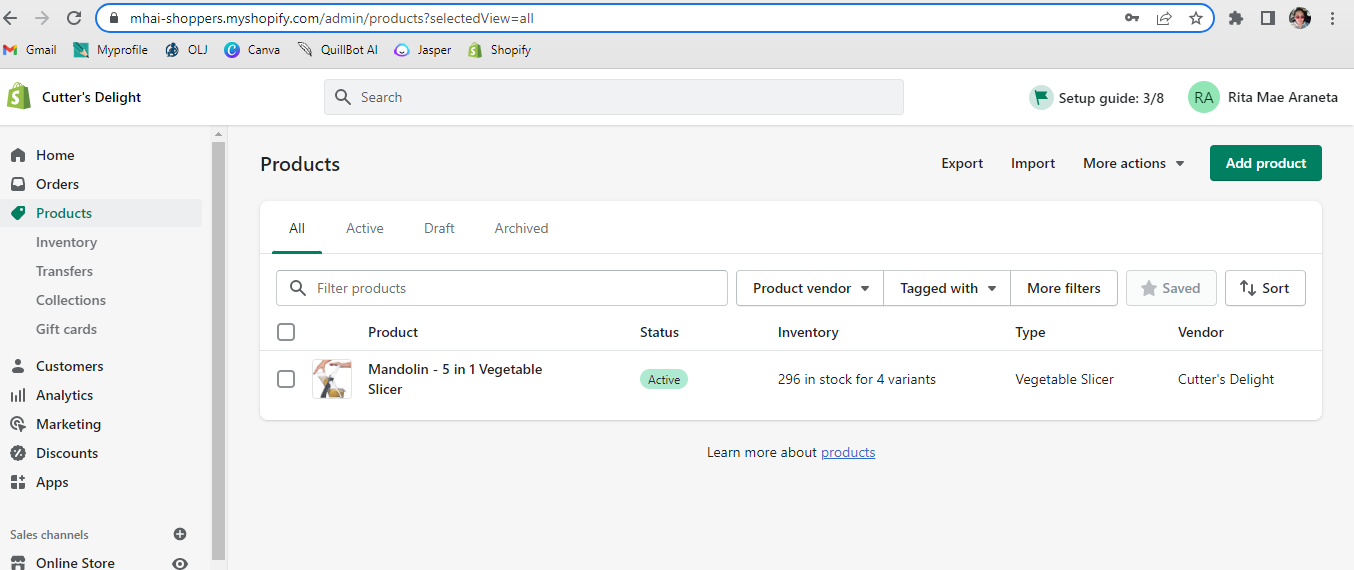The image size is (1354, 570).
Task: Click the Home icon in the sidebar
Action: [x=18, y=155]
